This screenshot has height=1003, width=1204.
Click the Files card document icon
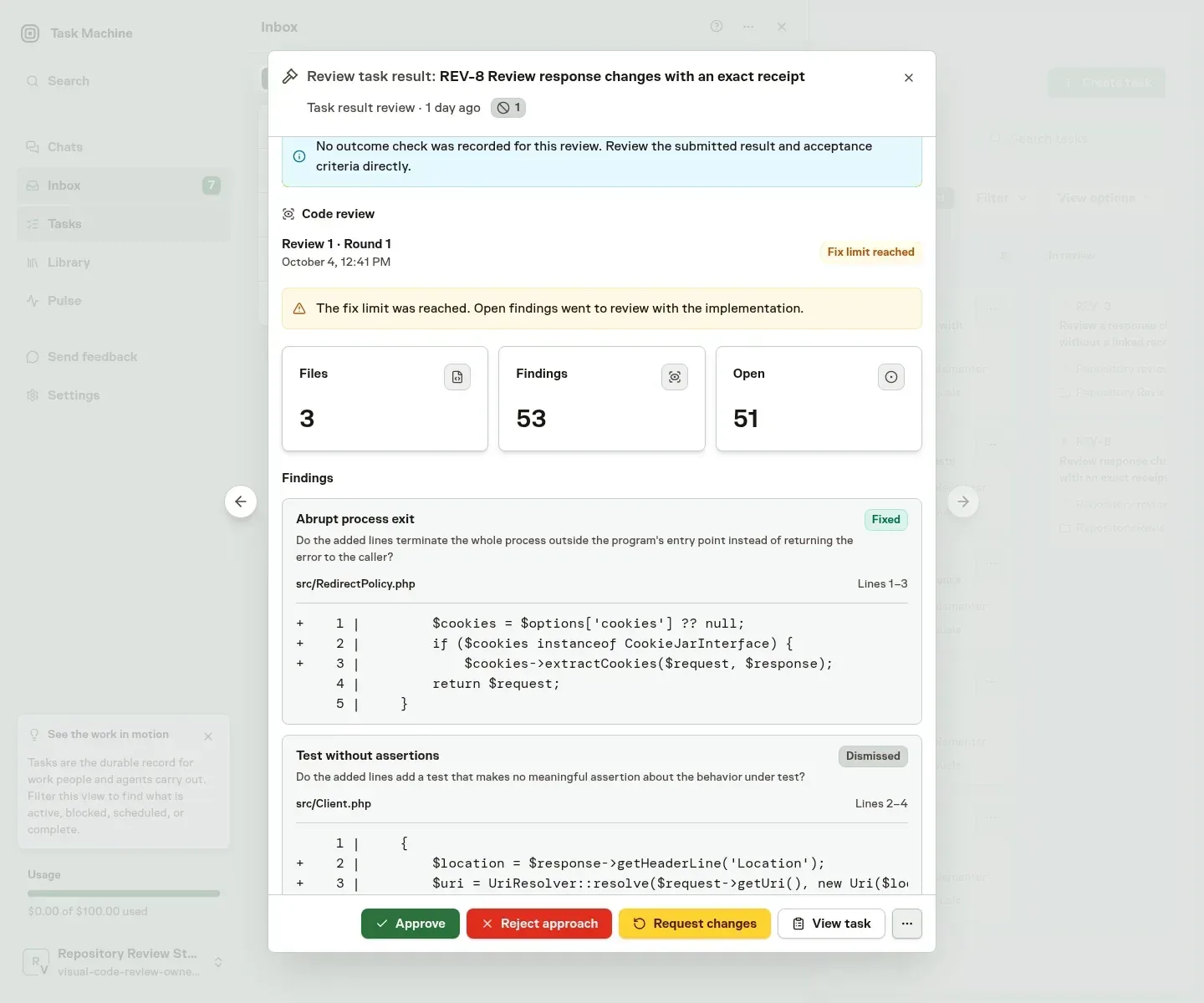coord(457,377)
